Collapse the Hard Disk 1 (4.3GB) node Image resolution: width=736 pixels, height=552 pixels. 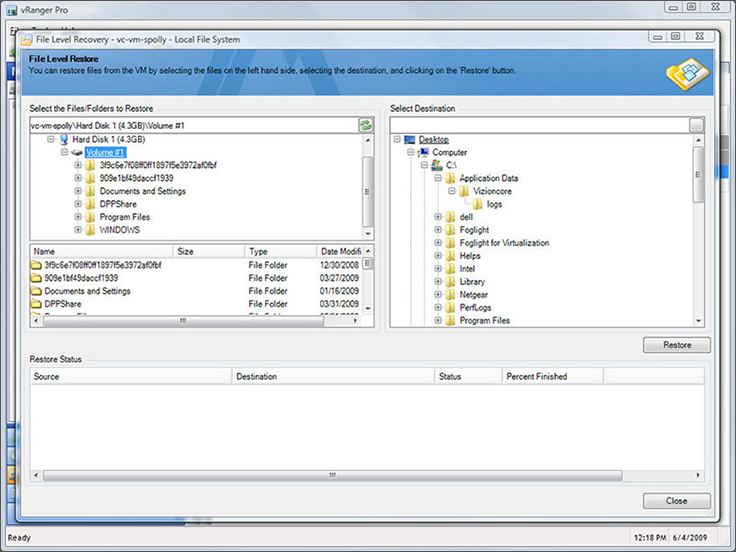(x=51, y=139)
